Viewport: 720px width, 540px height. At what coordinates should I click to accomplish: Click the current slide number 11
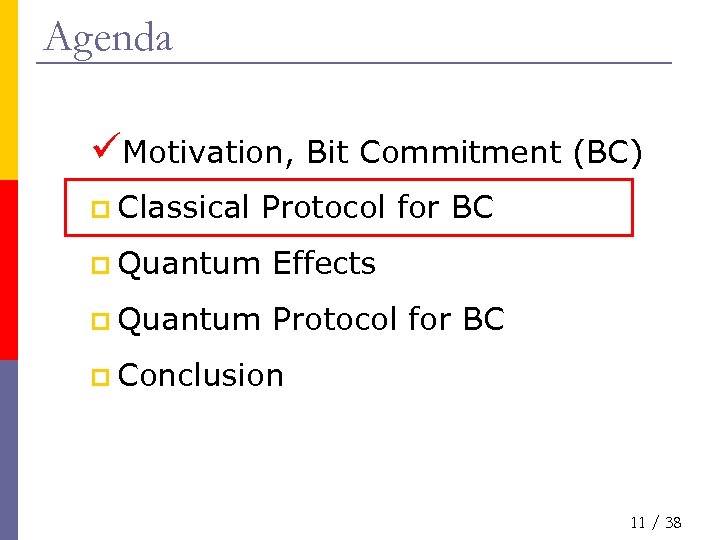[637, 522]
